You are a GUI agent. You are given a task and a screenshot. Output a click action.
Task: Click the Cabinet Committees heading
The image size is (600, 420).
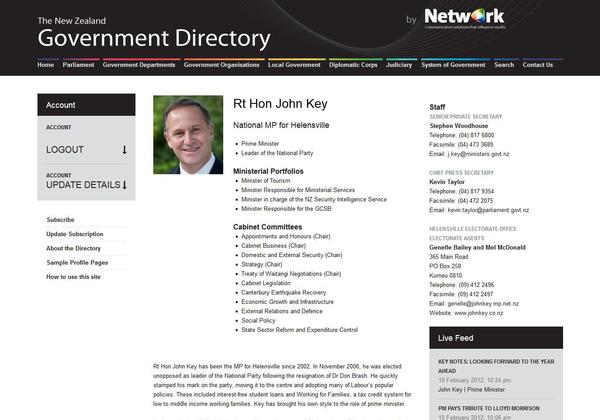[x=267, y=227]
